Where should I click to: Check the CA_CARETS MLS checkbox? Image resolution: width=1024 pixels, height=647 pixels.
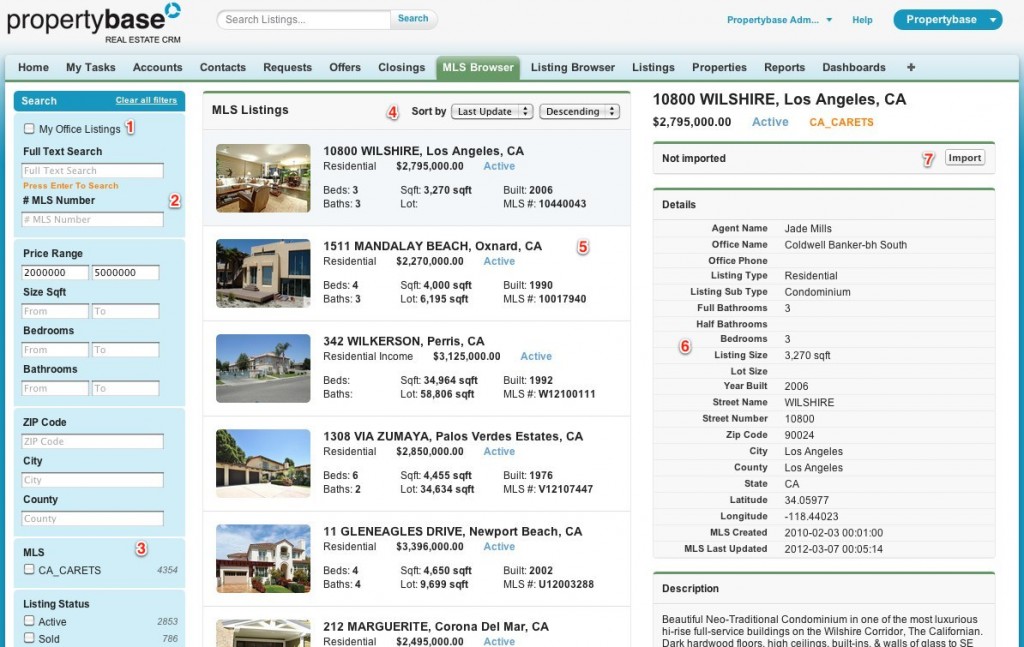coord(29,569)
